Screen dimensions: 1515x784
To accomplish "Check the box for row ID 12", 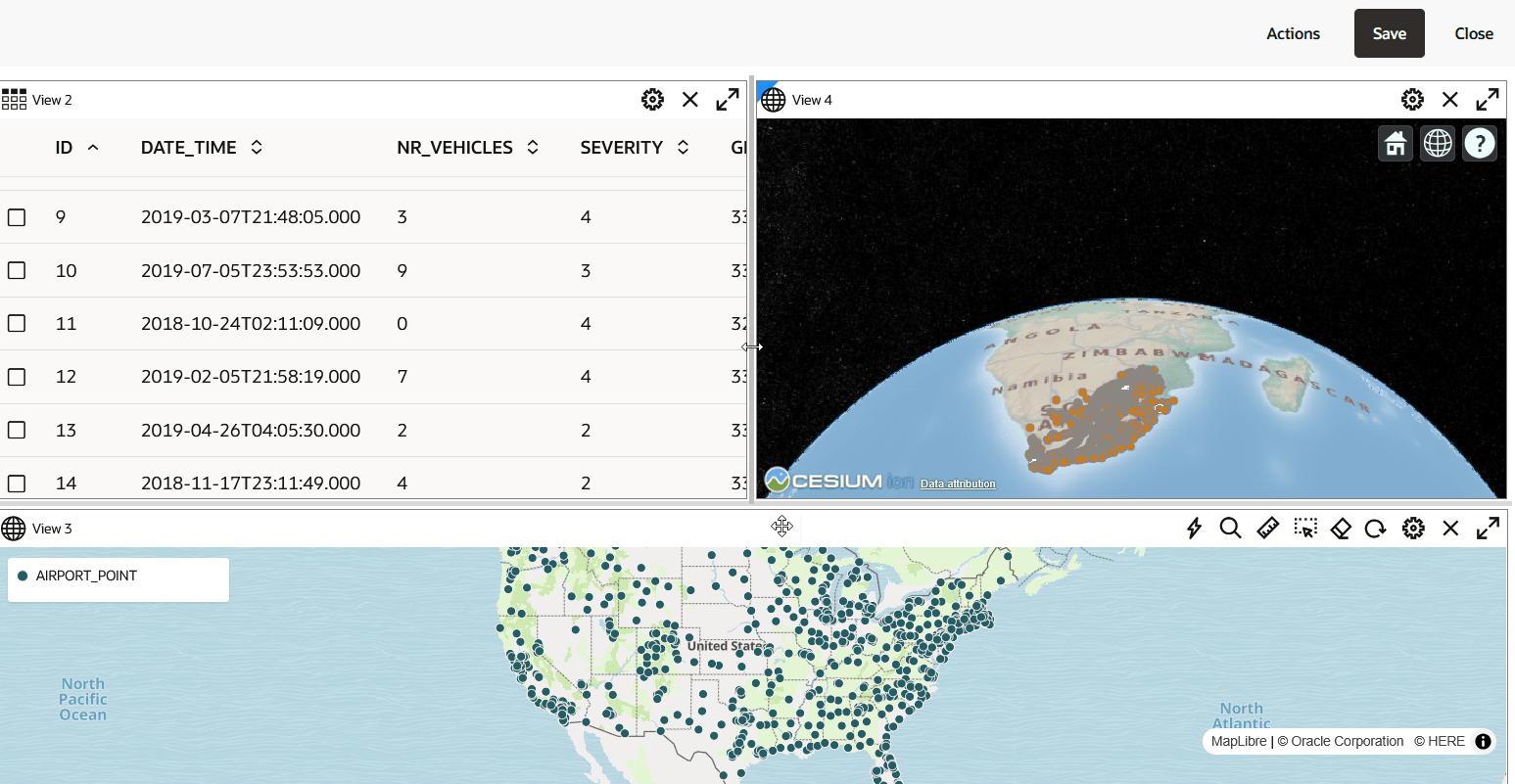I will [x=17, y=377].
